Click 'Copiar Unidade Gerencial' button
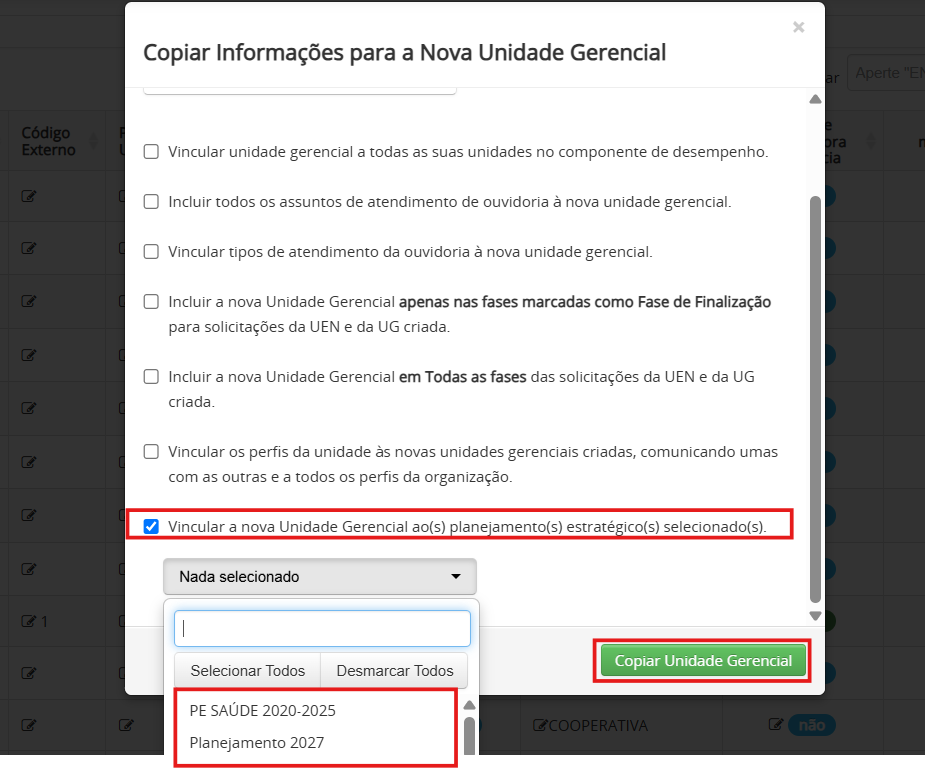Screen dimensions: 925x768 pos(703,661)
